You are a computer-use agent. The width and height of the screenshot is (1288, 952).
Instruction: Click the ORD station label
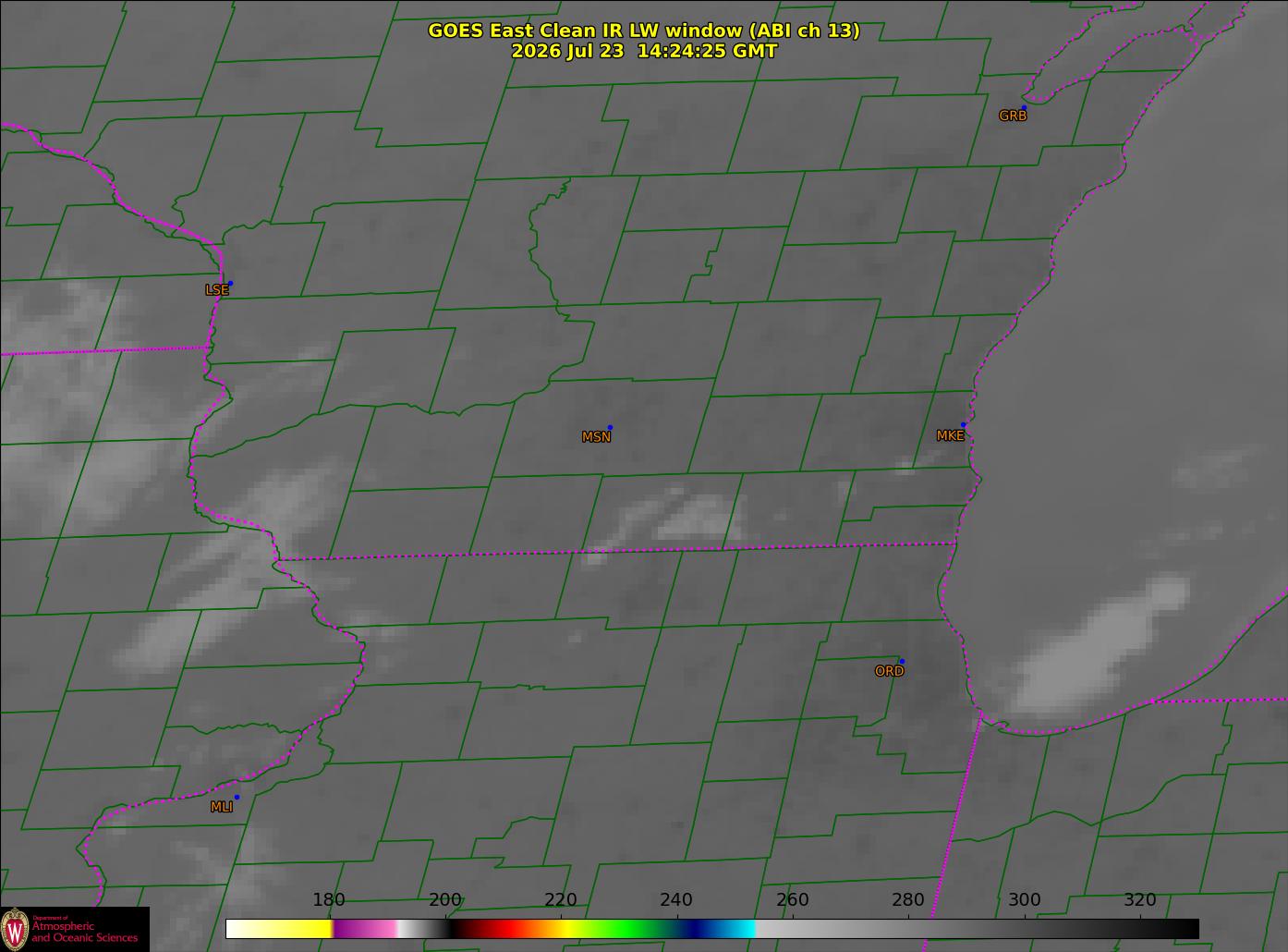click(889, 671)
